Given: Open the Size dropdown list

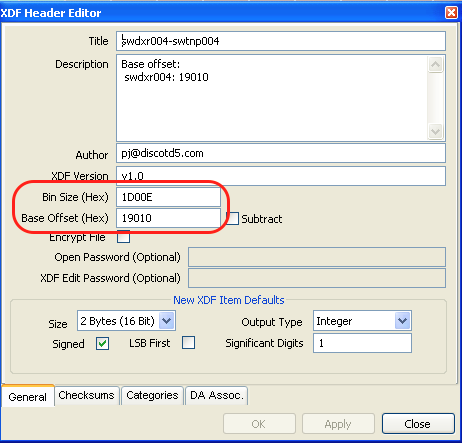Looking at the screenshot, I should tap(166, 321).
